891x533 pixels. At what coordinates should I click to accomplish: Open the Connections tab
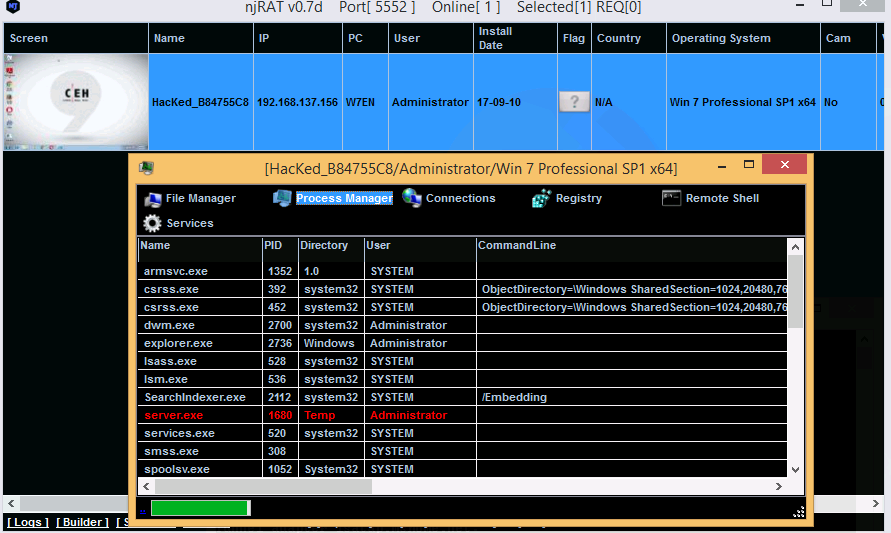click(x=460, y=198)
